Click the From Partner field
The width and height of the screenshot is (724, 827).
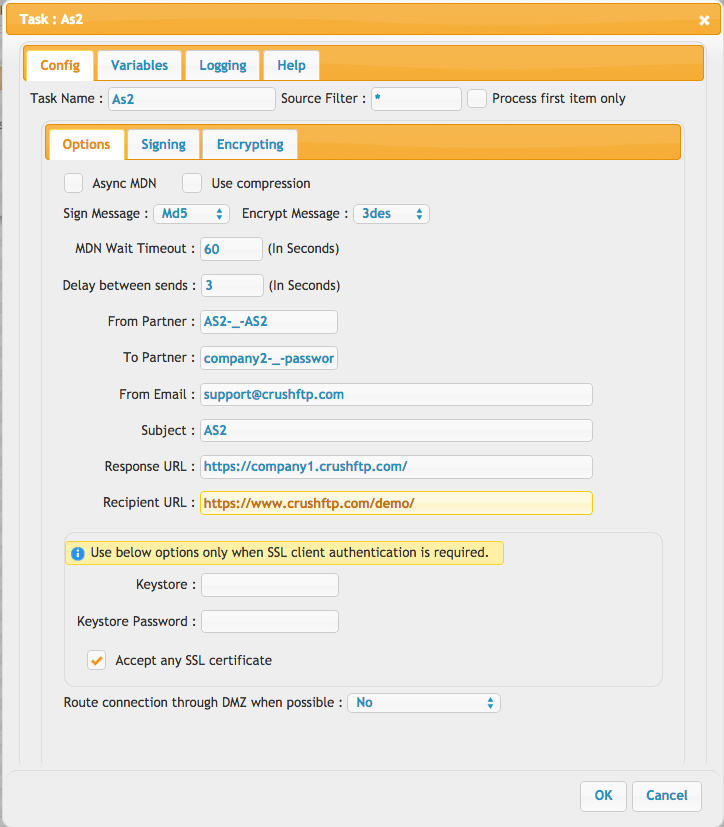pos(269,322)
